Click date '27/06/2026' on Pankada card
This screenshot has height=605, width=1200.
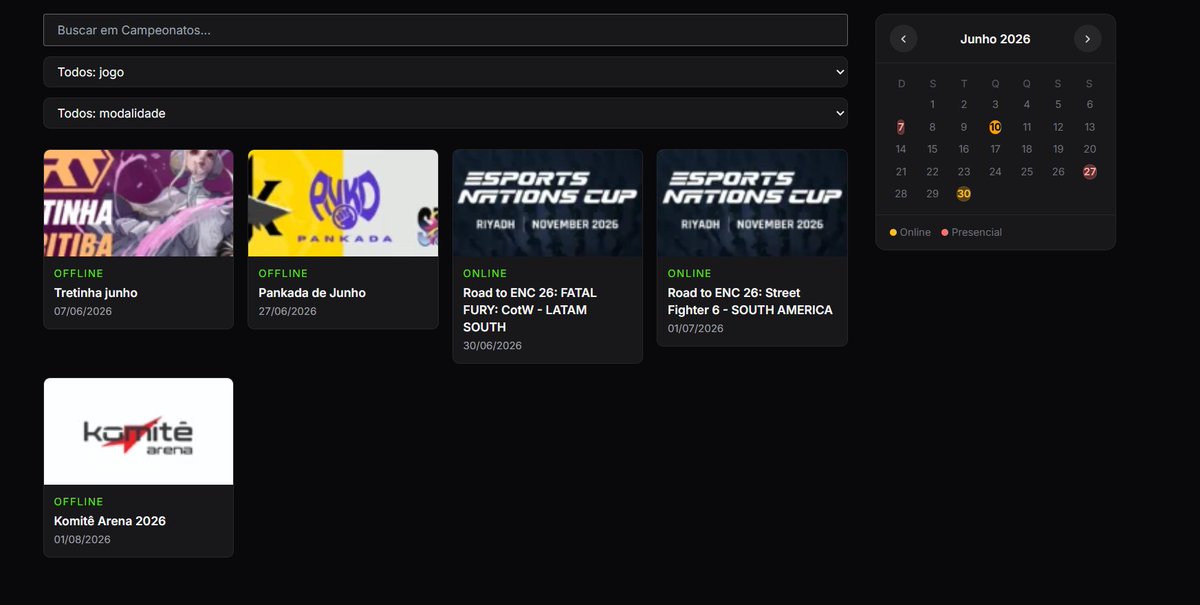pyautogui.click(x=287, y=311)
